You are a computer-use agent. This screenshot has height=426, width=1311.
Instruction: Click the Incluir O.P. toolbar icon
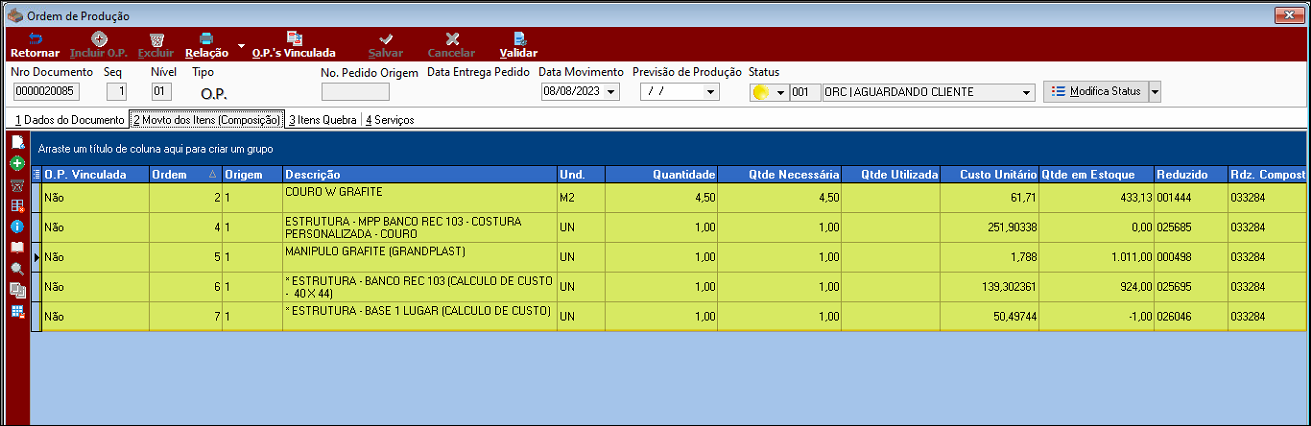99,39
